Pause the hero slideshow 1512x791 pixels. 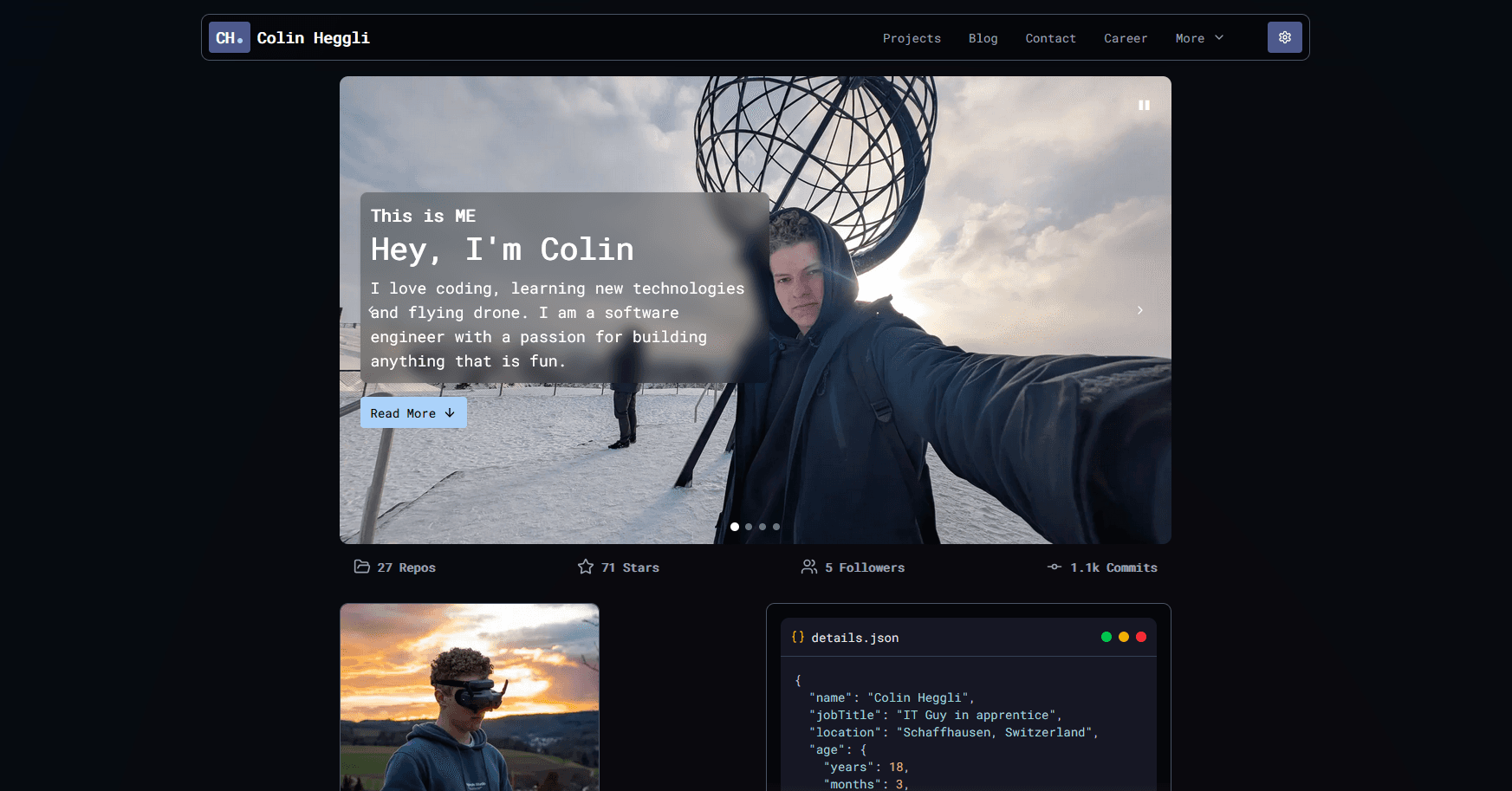[1144, 105]
